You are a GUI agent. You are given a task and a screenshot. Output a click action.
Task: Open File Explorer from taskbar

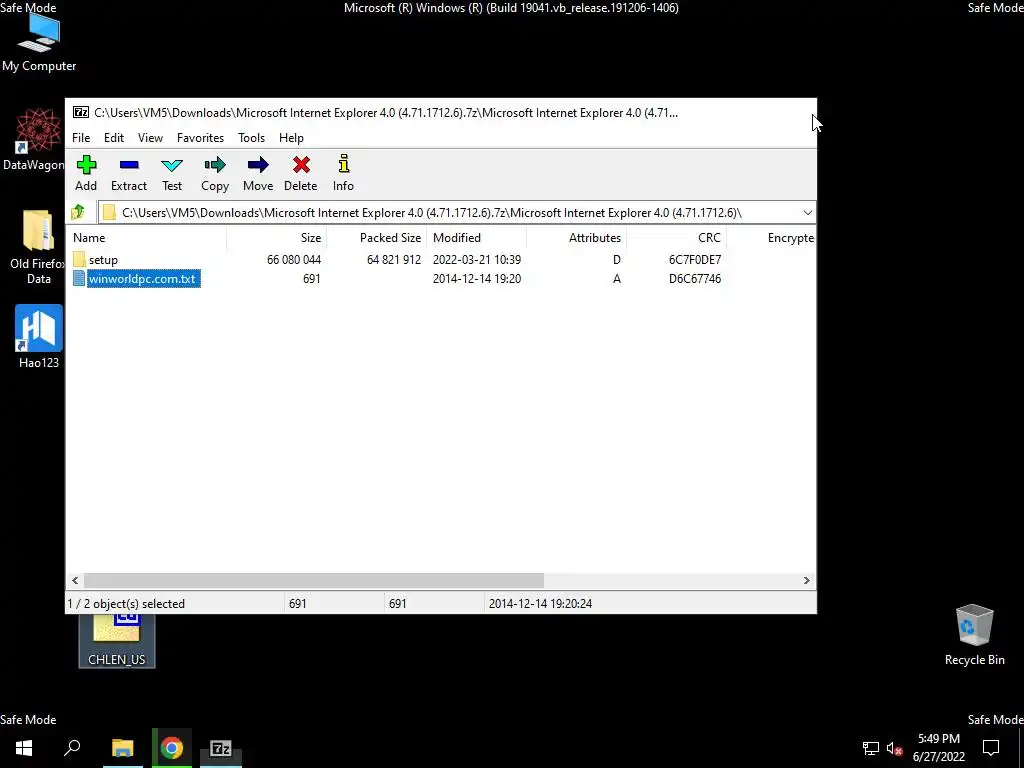122,748
